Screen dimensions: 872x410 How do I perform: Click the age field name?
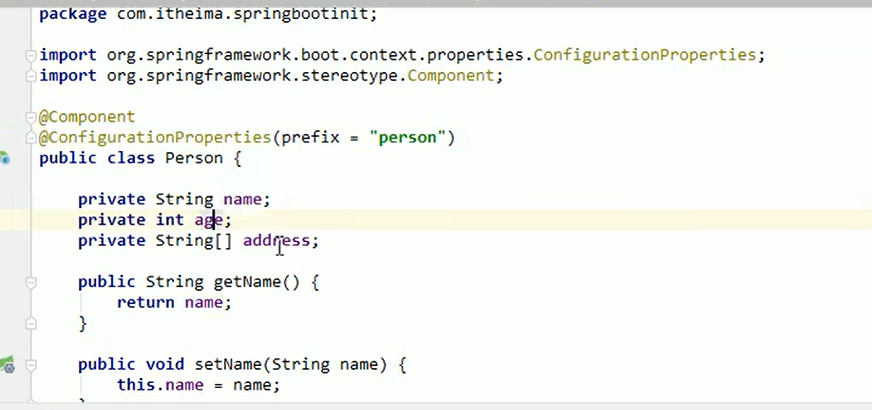click(x=208, y=220)
